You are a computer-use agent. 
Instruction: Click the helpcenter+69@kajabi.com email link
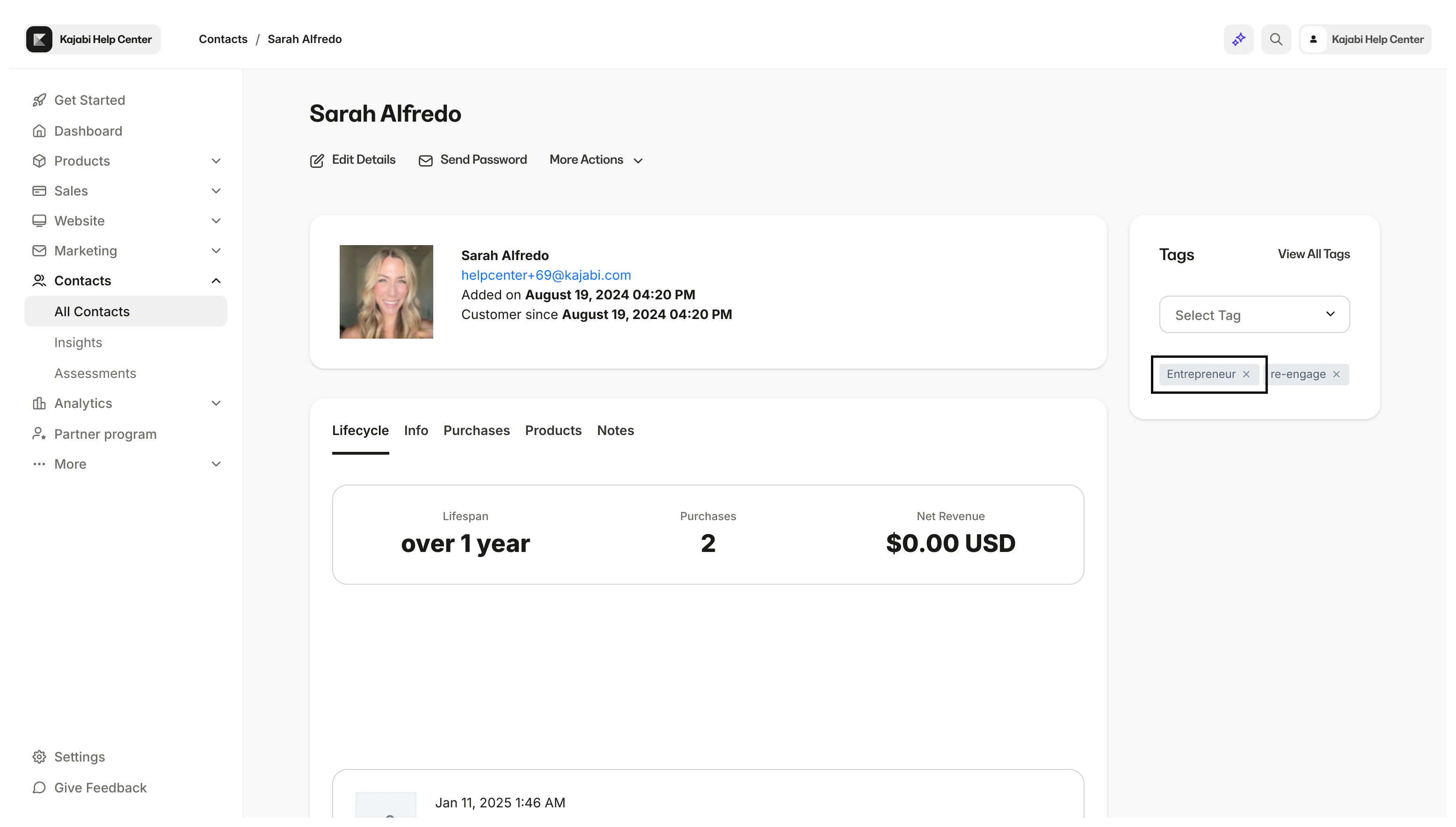(546, 276)
